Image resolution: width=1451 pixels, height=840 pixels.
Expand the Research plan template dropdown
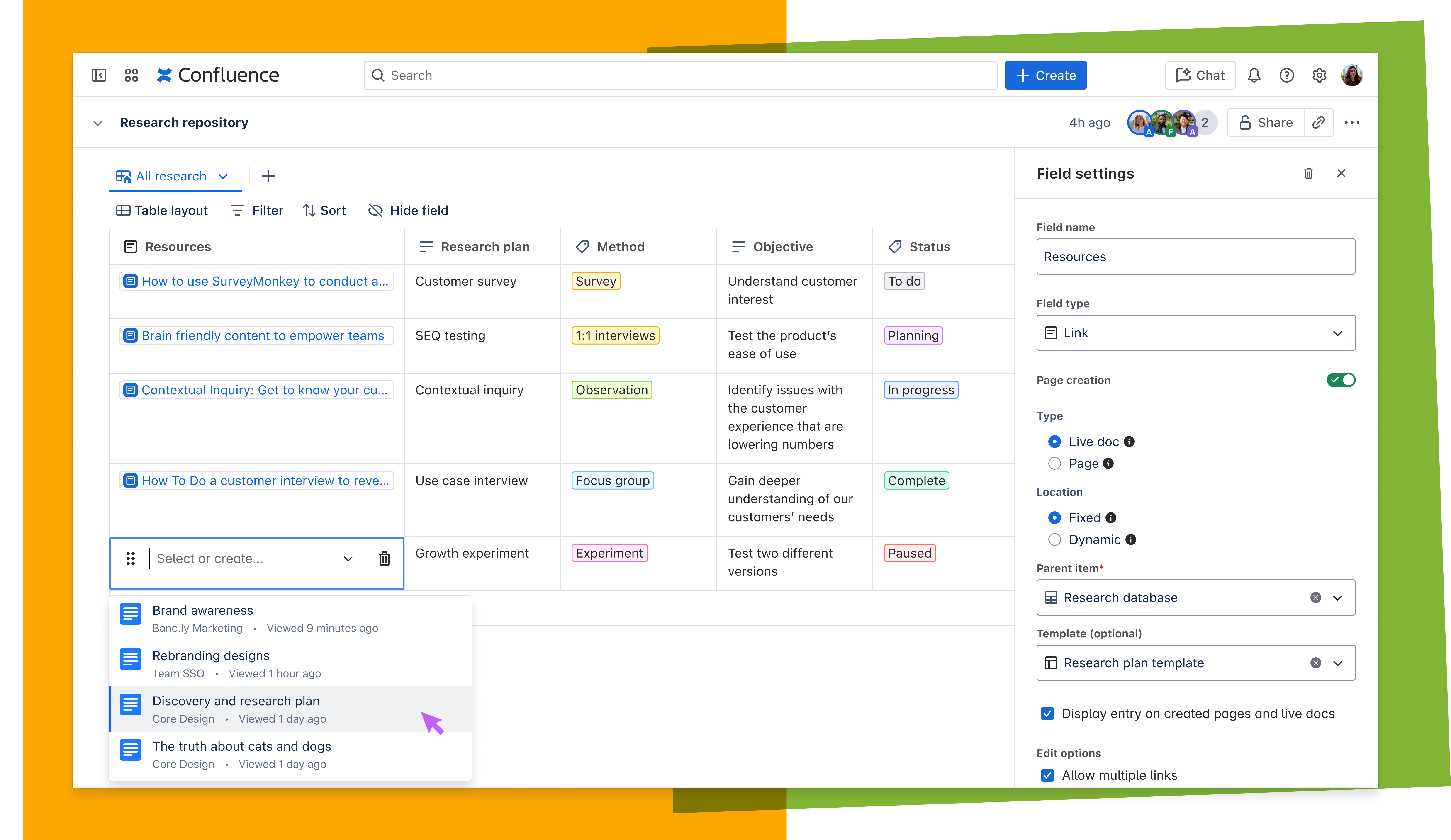(x=1337, y=663)
